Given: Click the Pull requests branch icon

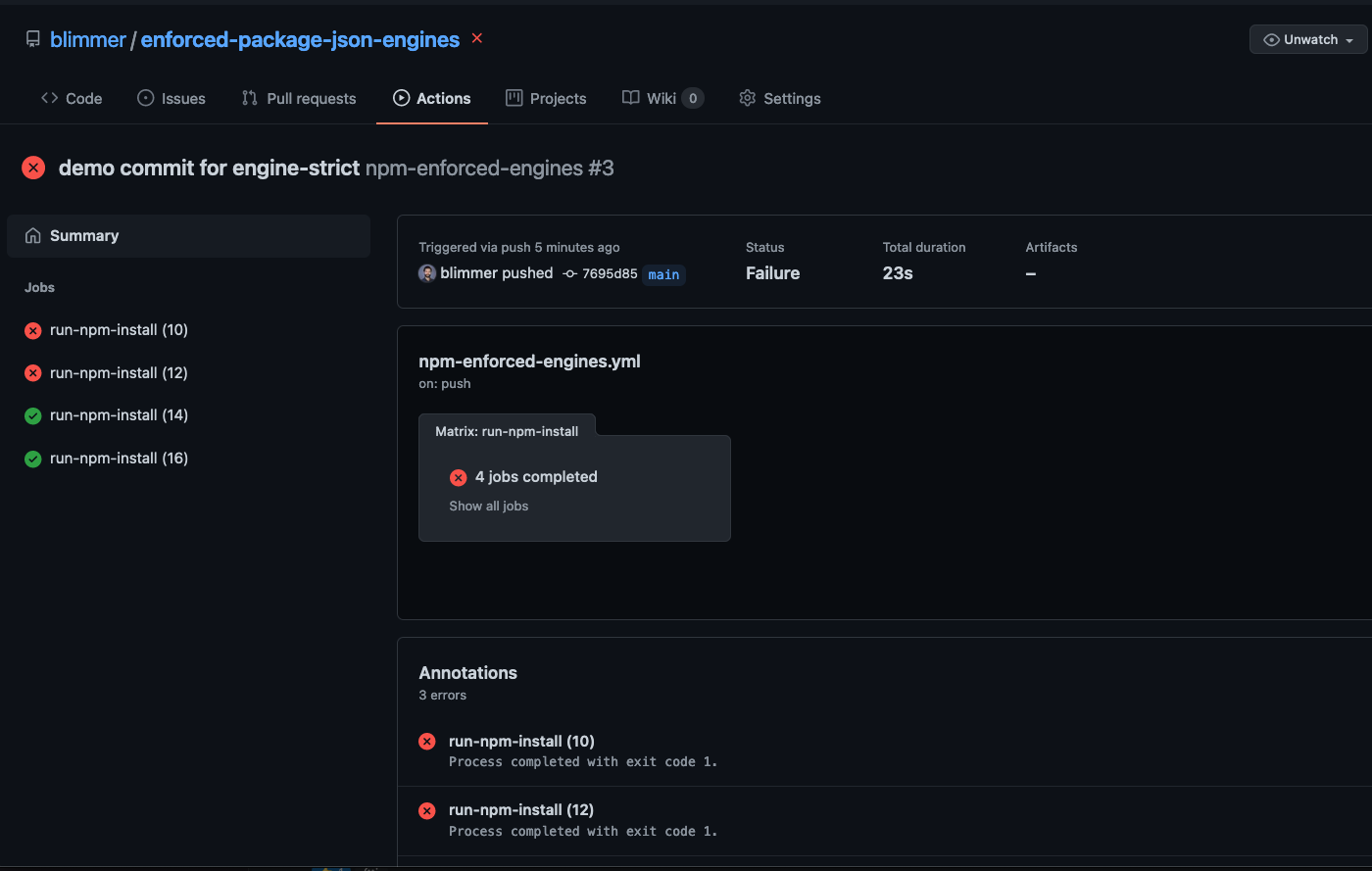Looking at the screenshot, I should 249,98.
